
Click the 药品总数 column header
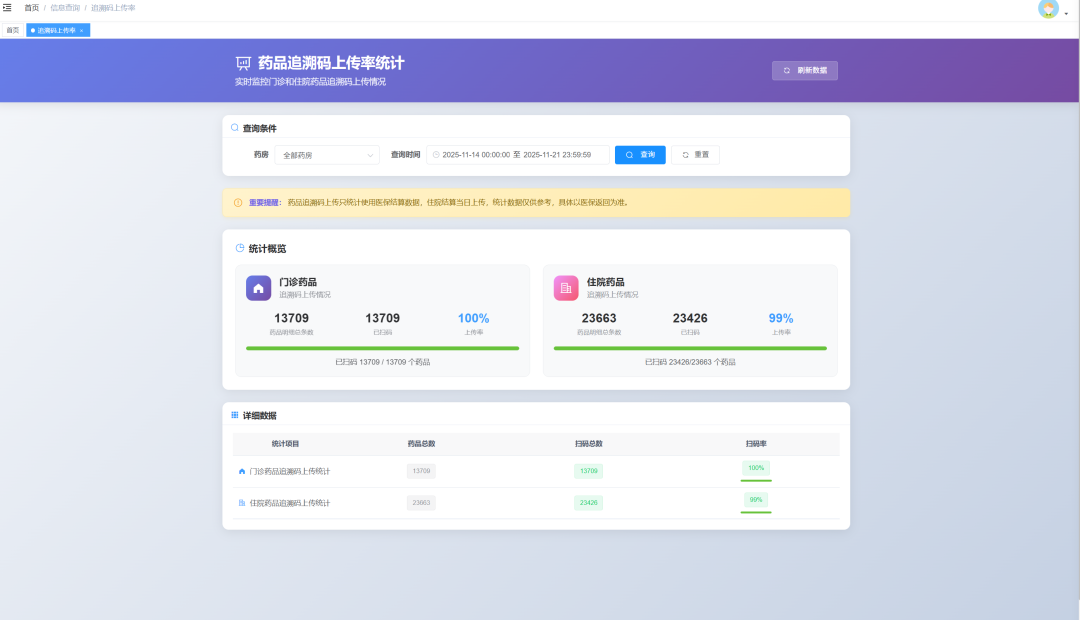[x=421, y=444]
